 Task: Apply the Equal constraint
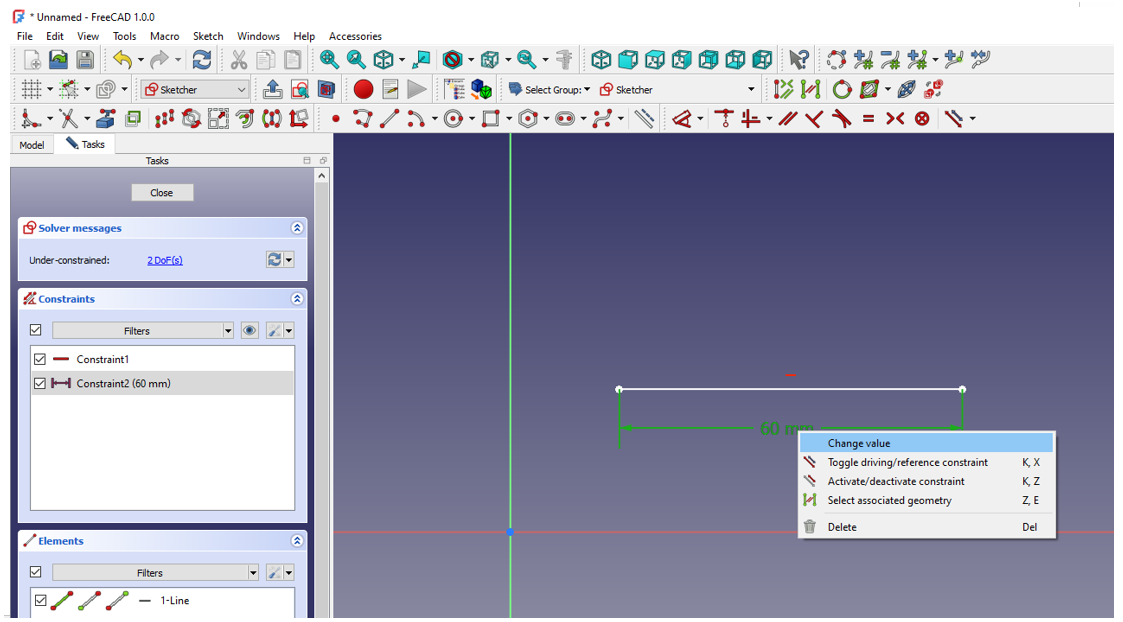coord(868,118)
